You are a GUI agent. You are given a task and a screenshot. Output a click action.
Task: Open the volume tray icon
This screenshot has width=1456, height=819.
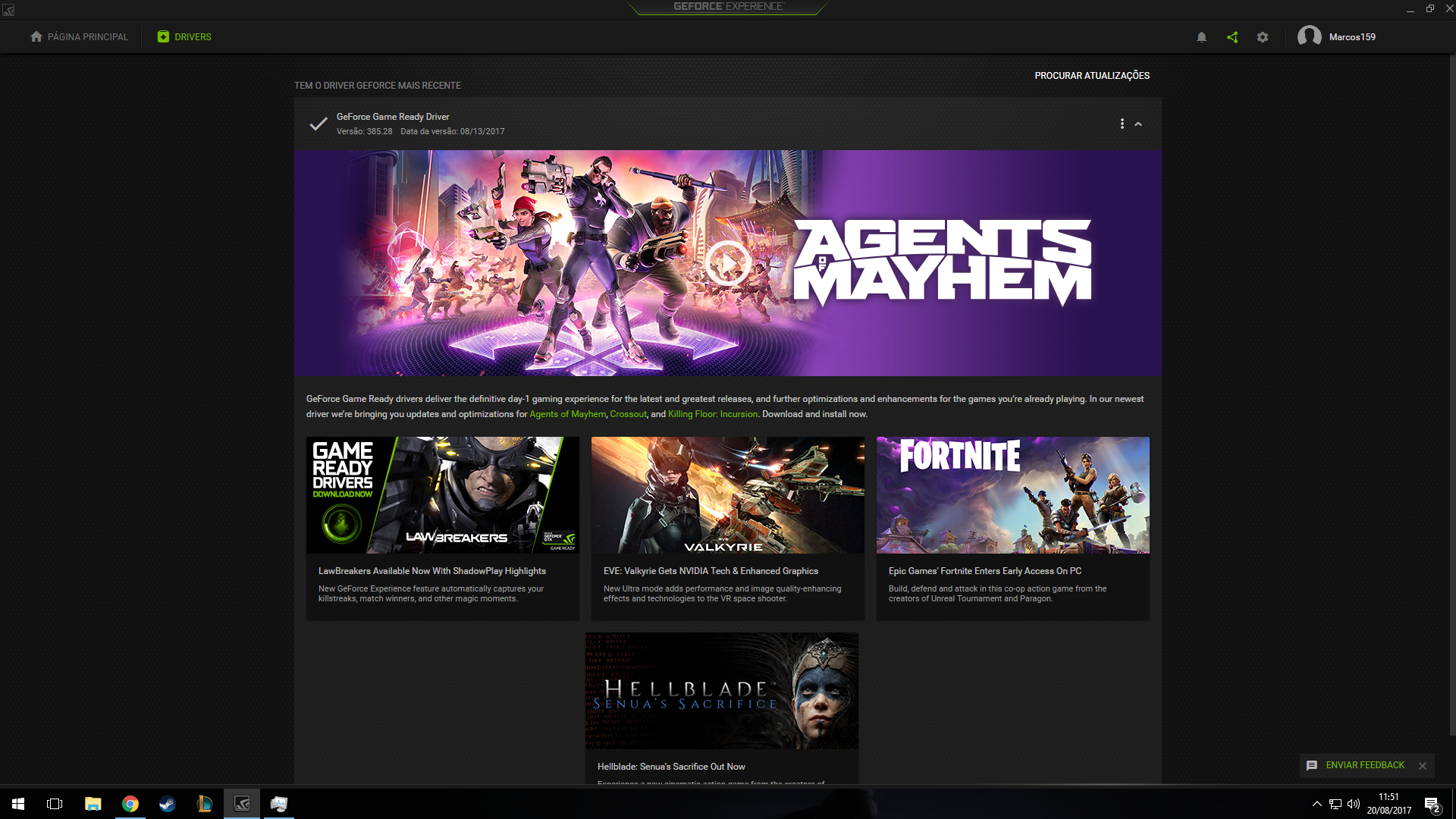tap(1354, 804)
